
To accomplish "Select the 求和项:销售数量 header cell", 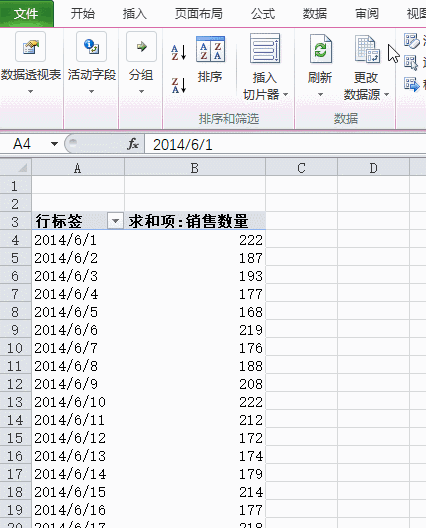I will (195, 221).
